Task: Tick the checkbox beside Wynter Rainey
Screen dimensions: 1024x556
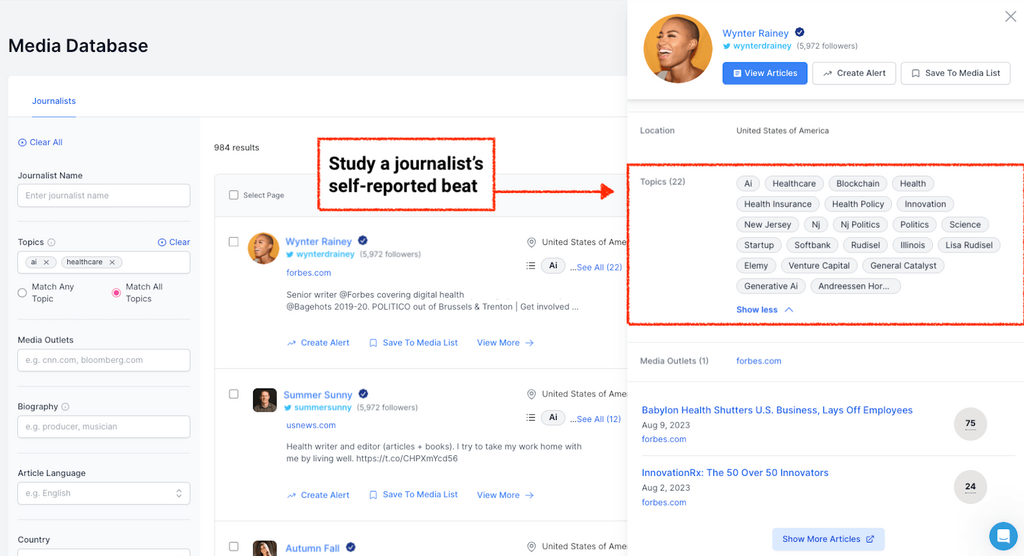Action: point(233,242)
